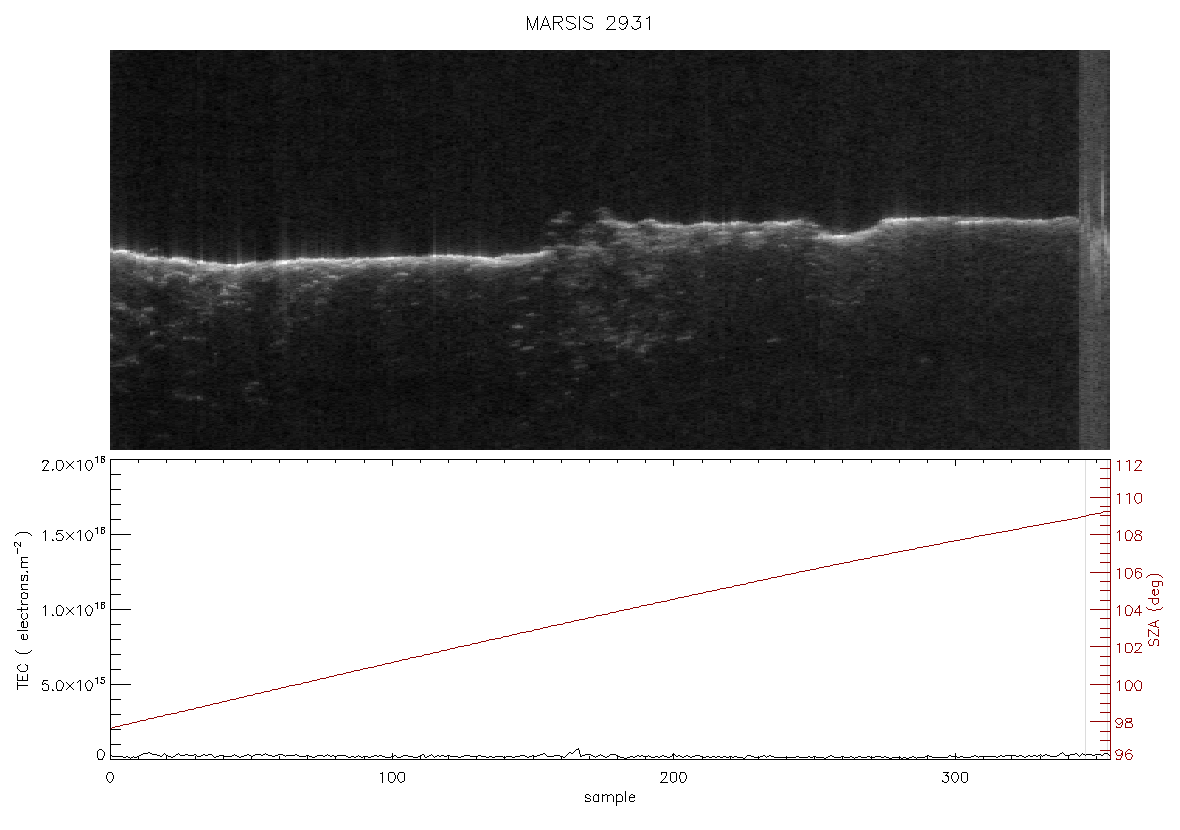
Task: Click the gray noise band at radargram's right edge
Action: [x=1094, y=250]
